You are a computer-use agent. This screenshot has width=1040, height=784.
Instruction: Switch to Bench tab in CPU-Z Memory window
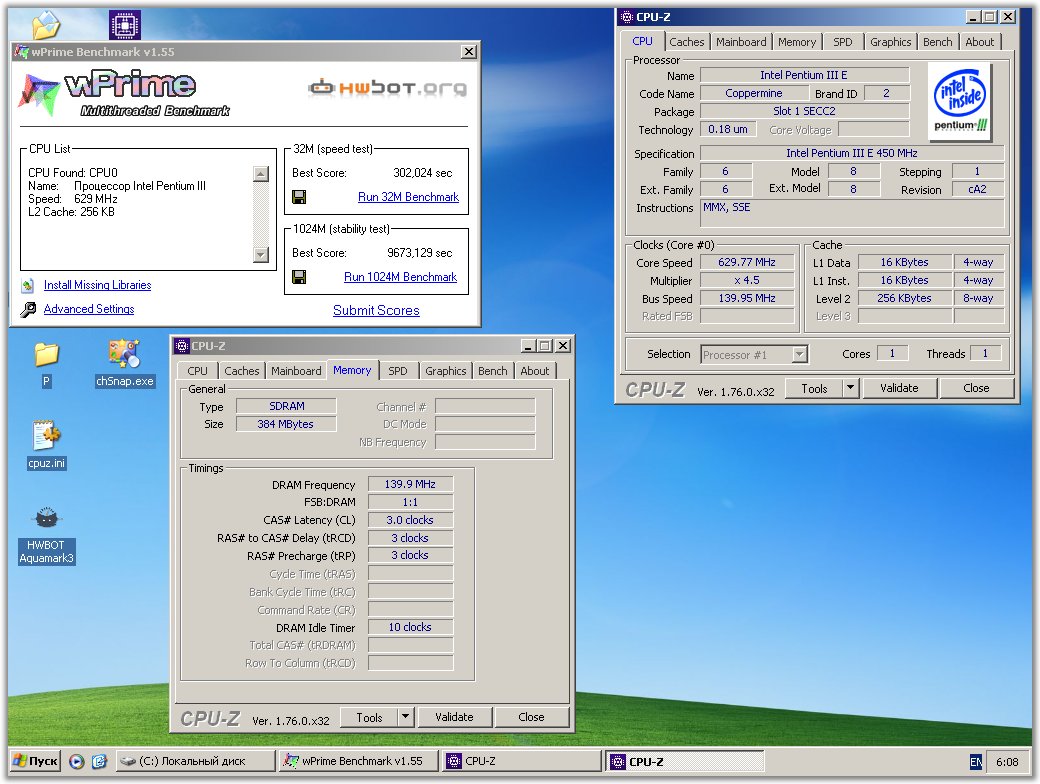pyautogui.click(x=493, y=371)
